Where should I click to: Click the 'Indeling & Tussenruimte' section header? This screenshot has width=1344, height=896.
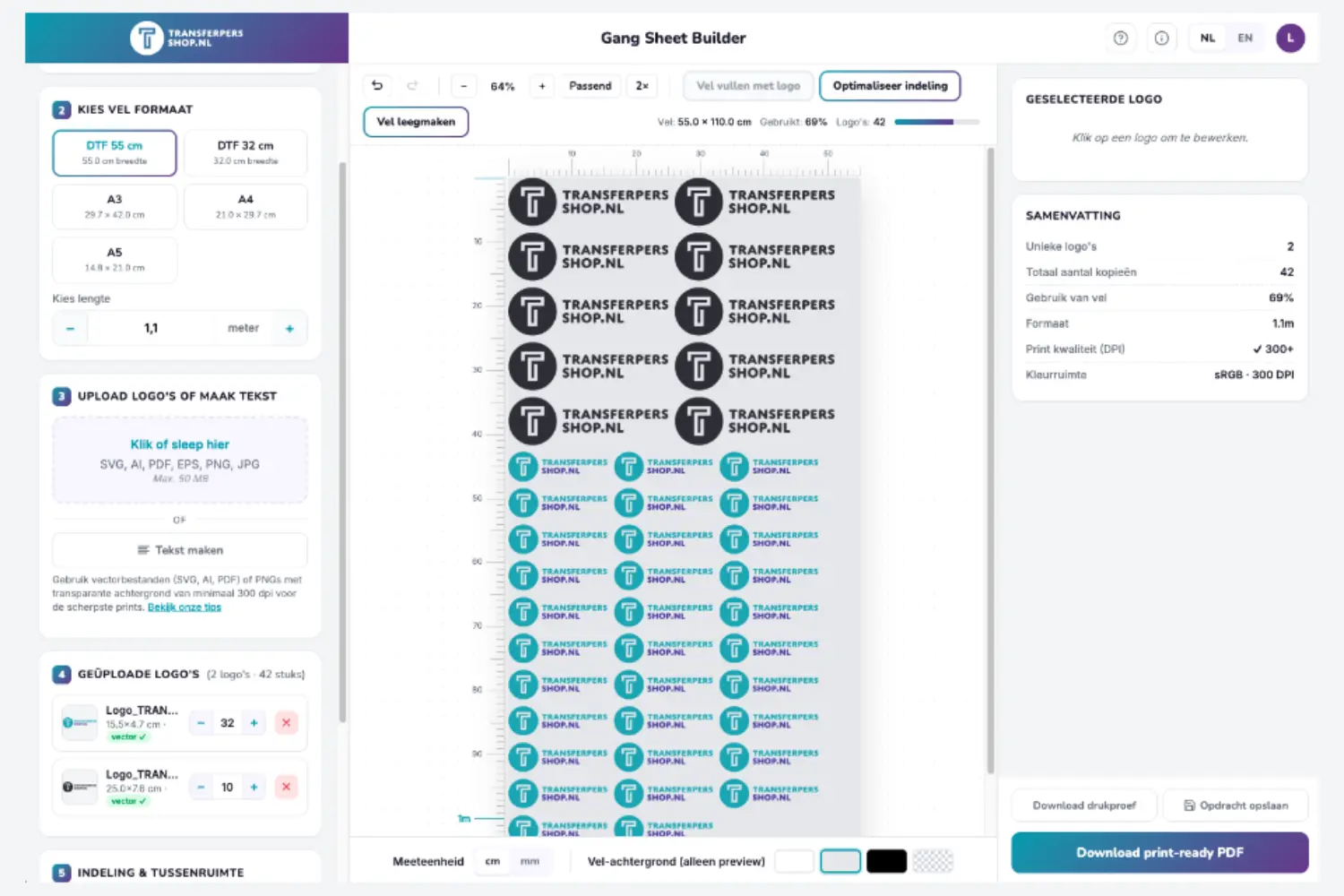point(160,873)
